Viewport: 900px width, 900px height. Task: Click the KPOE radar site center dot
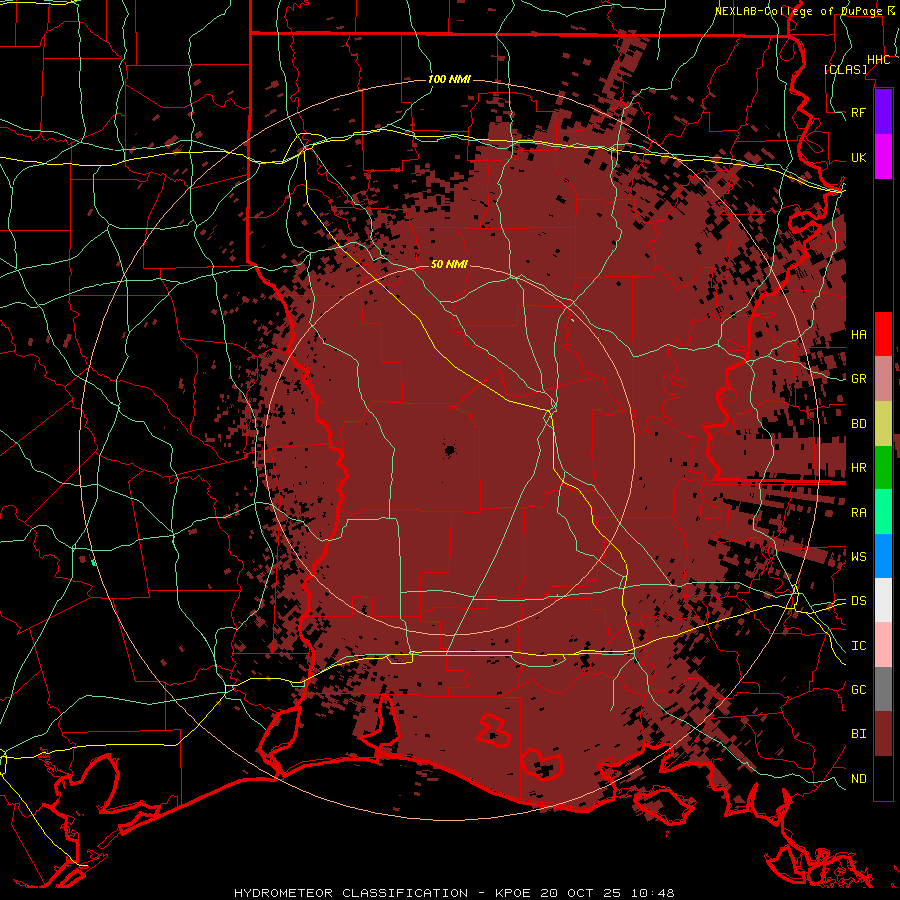pos(449,451)
